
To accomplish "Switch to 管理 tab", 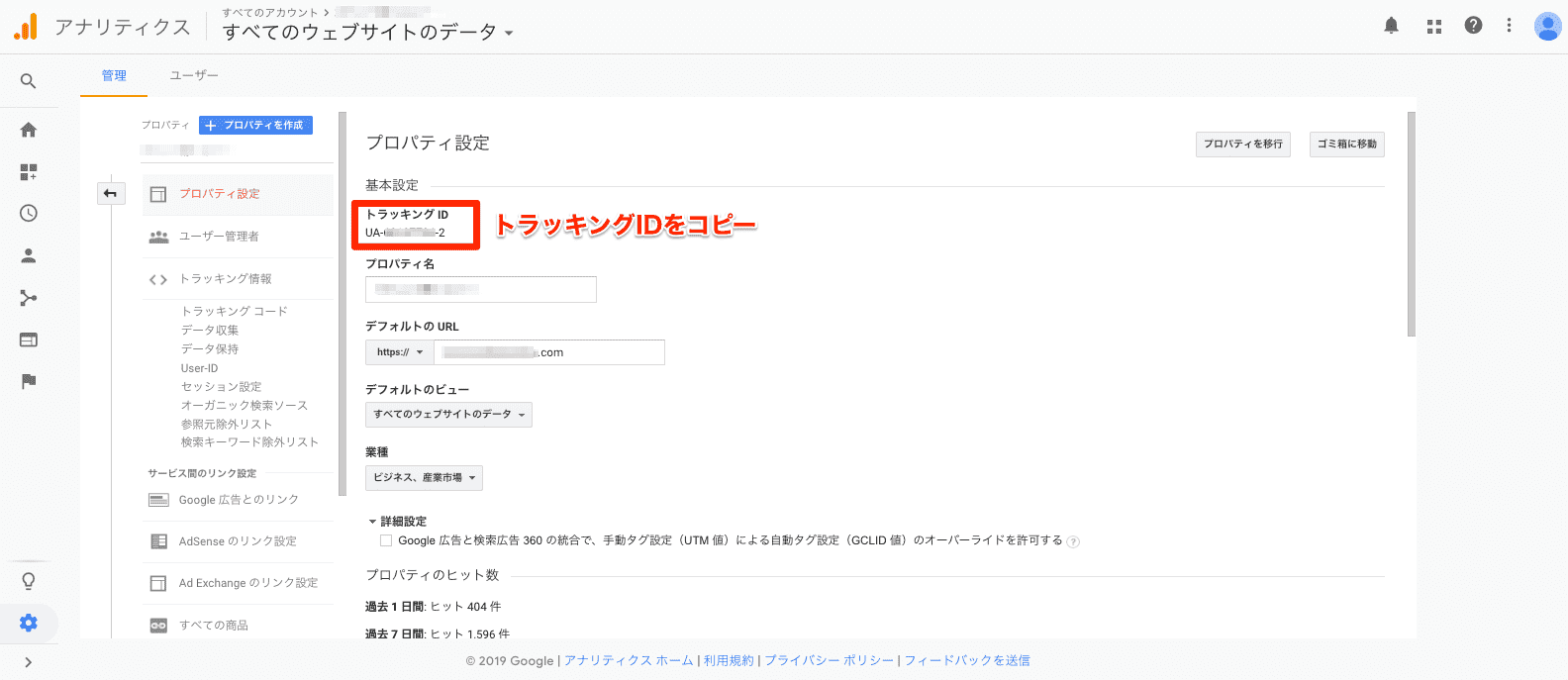I will (114, 75).
